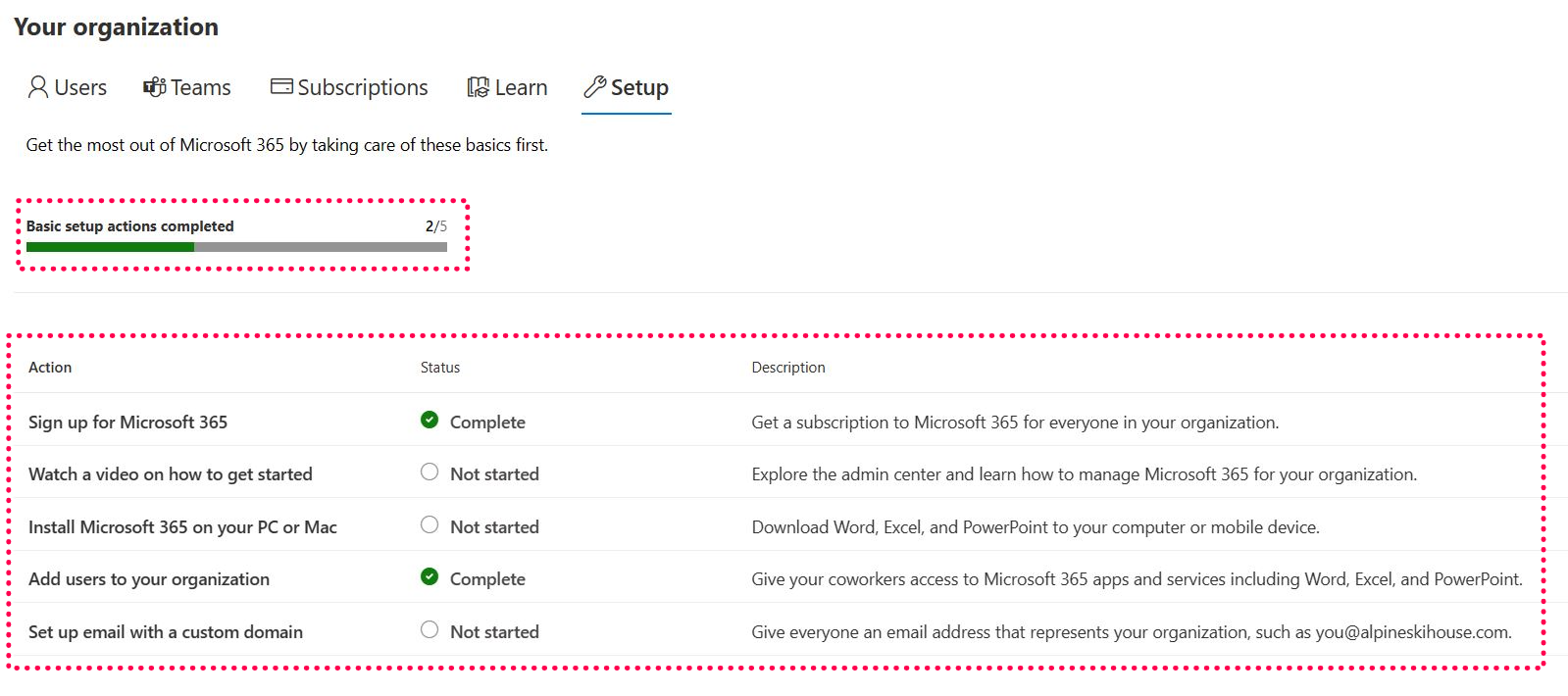Click the Teams icon

(154, 87)
